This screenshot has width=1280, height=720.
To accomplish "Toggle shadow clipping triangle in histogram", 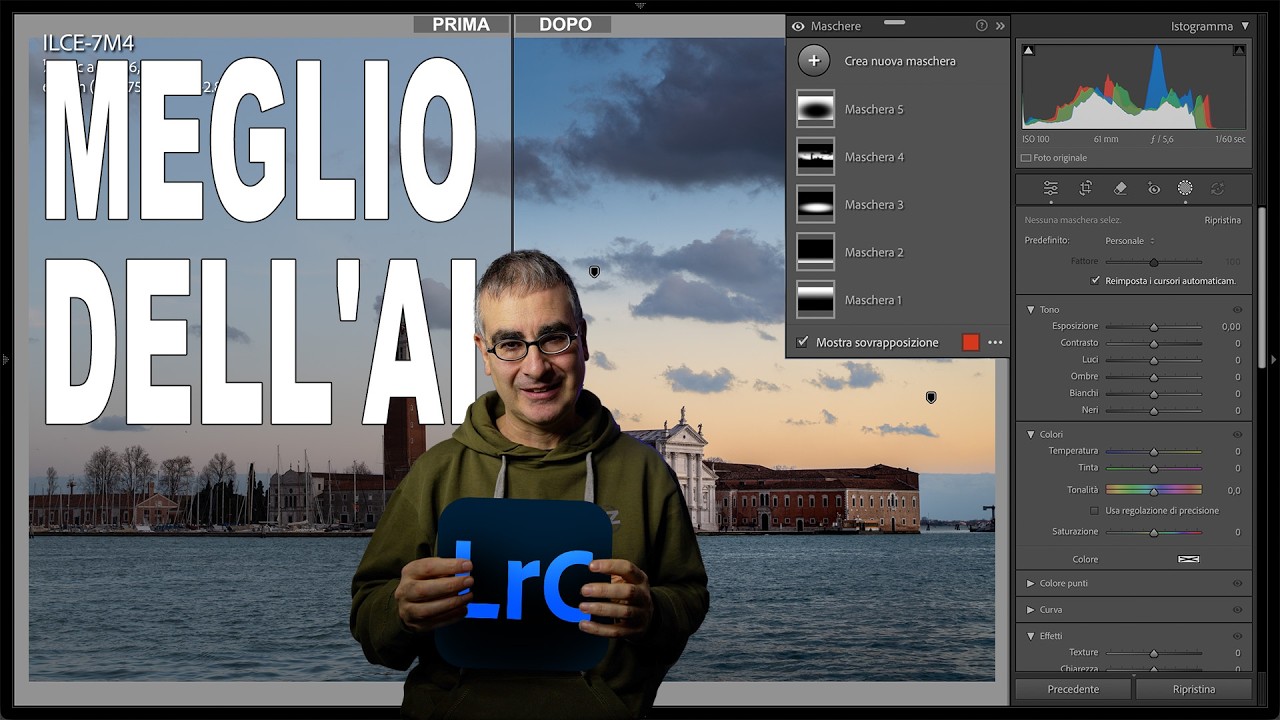I will pyautogui.click(x=1028, y=50).
